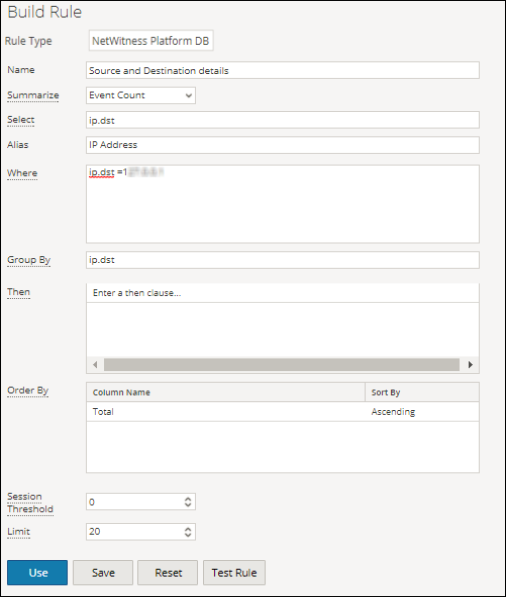Click the Then horizontal scrollbar thumb

pyautogui.click(x=282, y=365)
